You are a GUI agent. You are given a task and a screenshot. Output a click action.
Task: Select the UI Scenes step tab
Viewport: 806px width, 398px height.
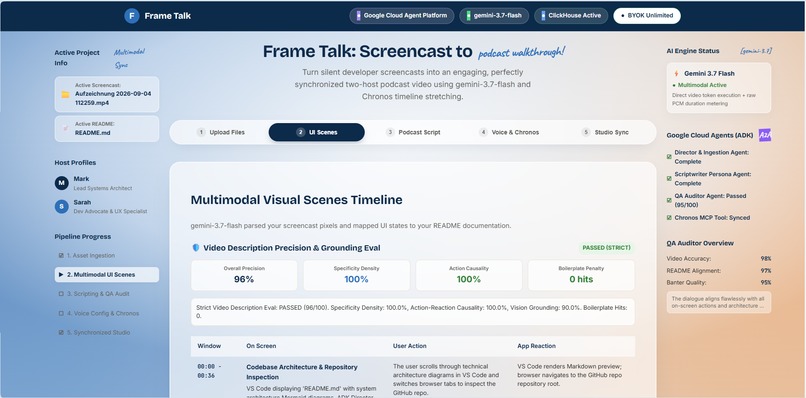(317, 132)
